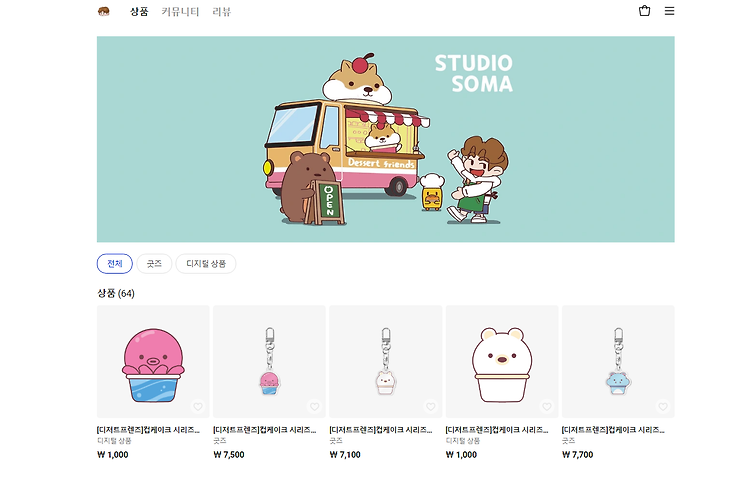Go to the 리뷰 tab
The height and width of the screenshot is (482, 750).
tap(221, 11)
